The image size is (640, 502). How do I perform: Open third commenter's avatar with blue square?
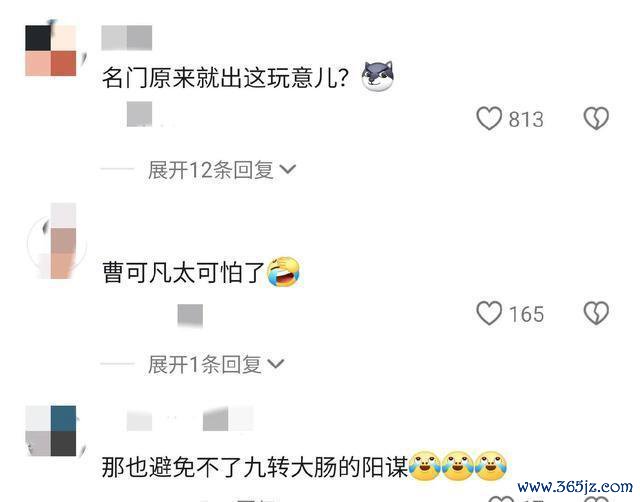53,431
